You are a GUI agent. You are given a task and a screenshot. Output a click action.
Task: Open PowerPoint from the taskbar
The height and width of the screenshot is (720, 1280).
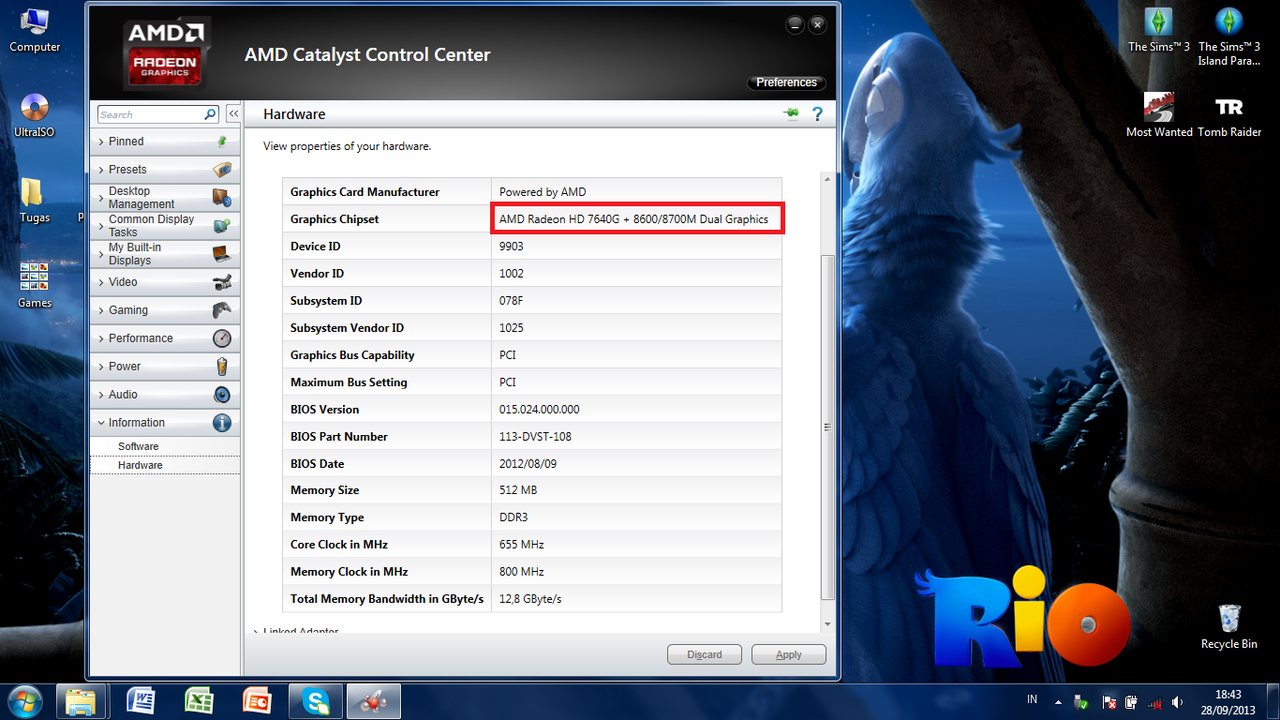[x=256, y=700]
